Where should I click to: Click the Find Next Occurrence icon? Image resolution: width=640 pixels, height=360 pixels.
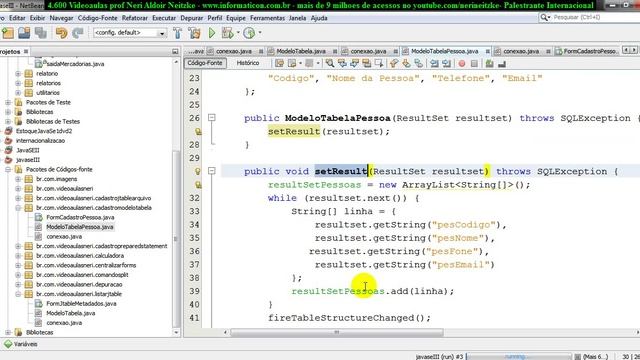354,64
